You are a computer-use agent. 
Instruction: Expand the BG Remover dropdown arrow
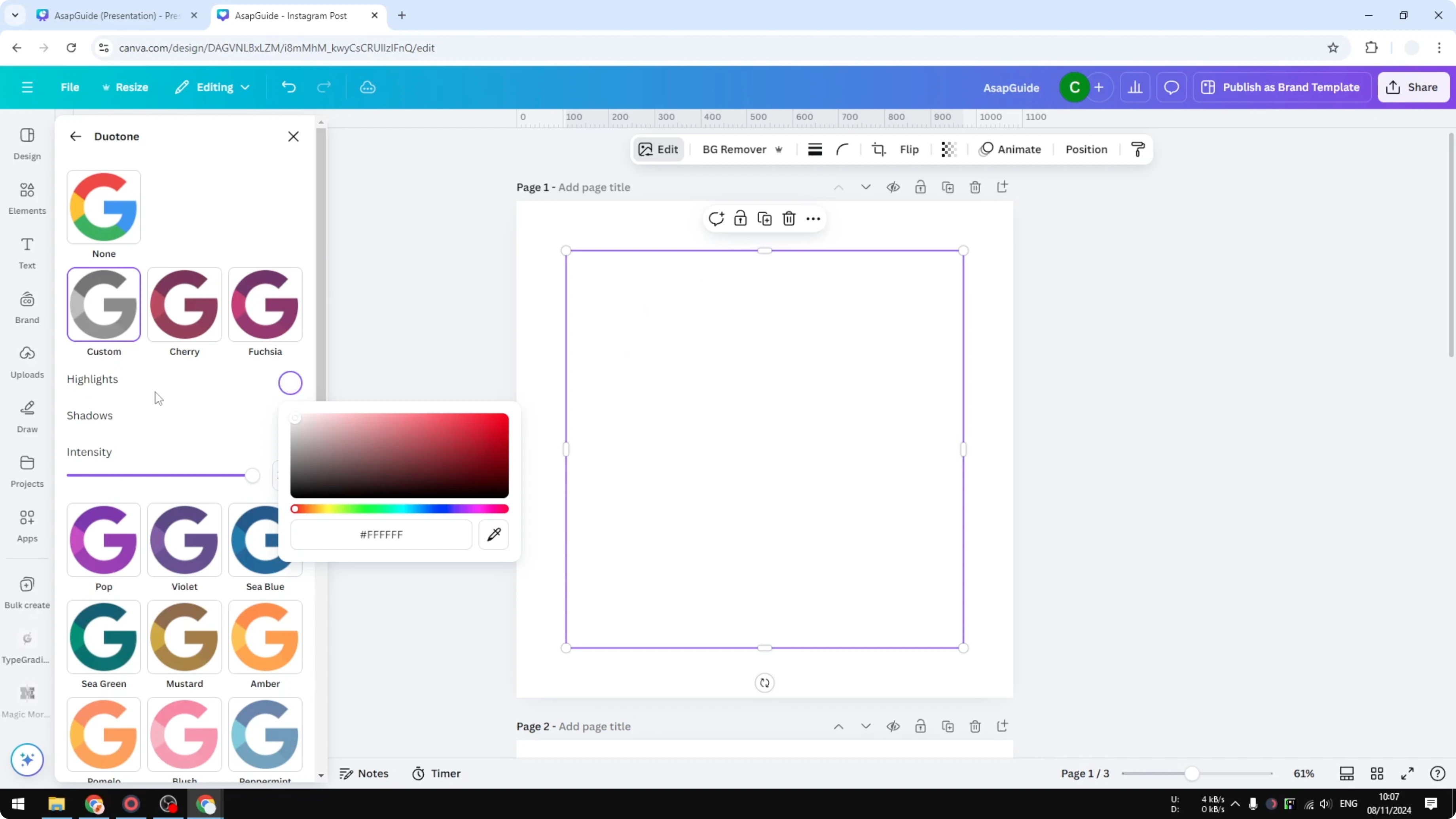point(779,150)
